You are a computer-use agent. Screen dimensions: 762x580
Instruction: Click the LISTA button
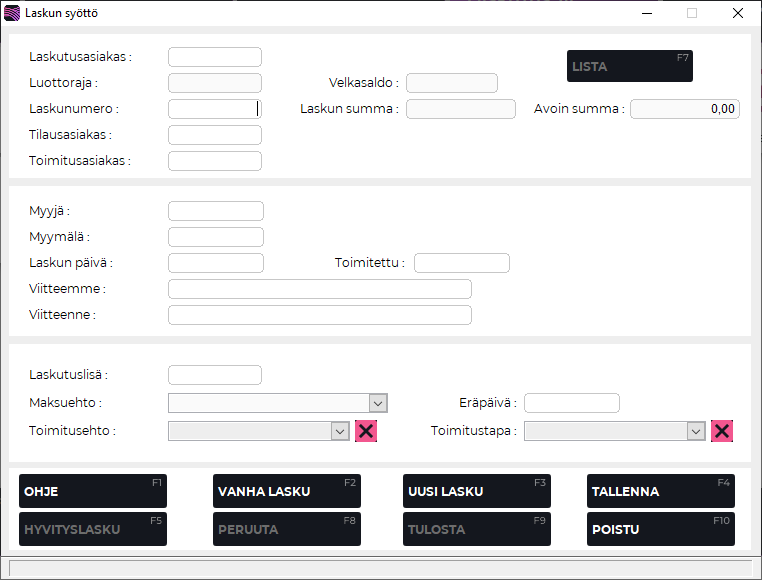629,66
